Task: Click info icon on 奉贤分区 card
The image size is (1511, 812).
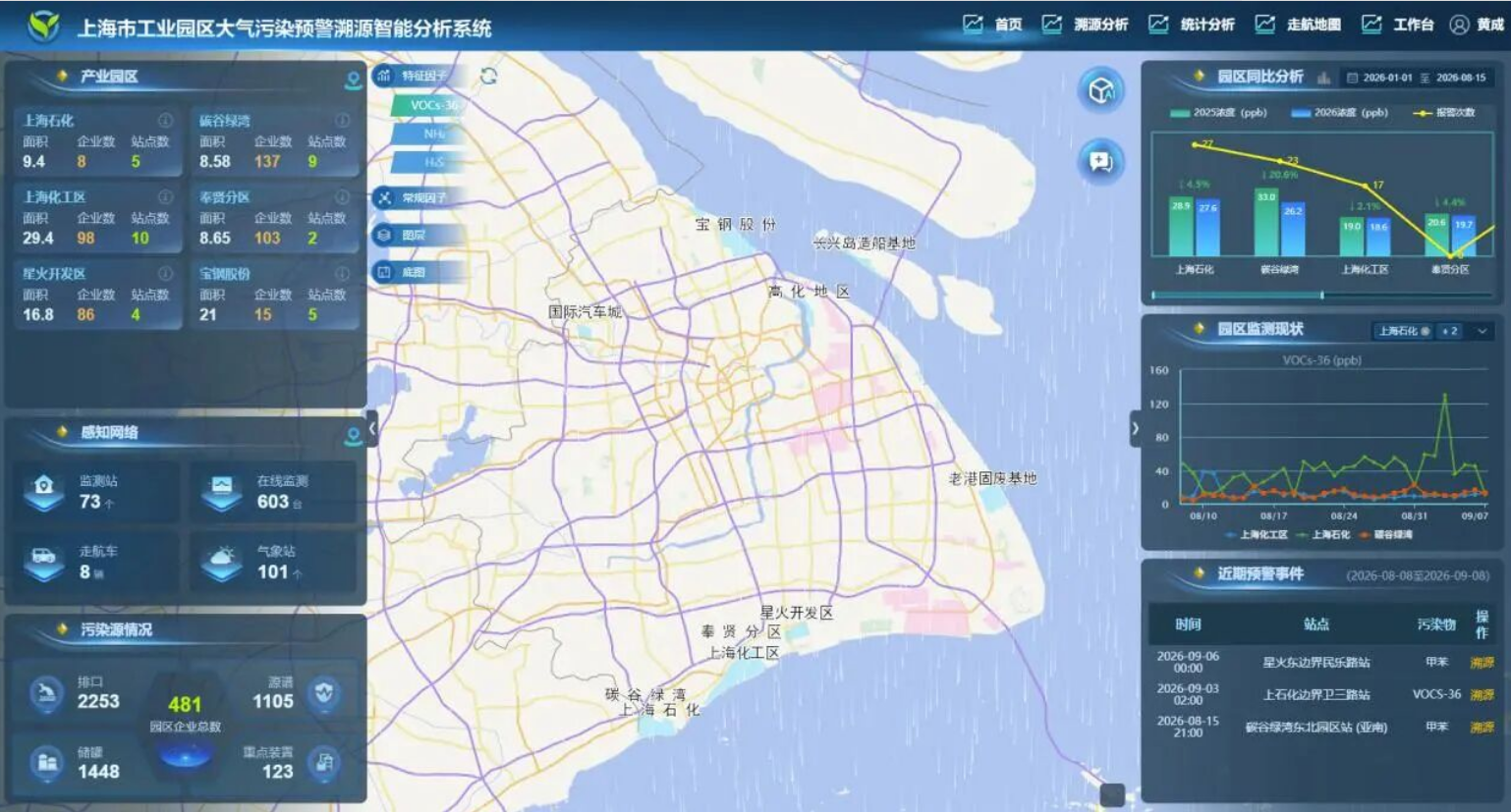Action: coord(342,196)
